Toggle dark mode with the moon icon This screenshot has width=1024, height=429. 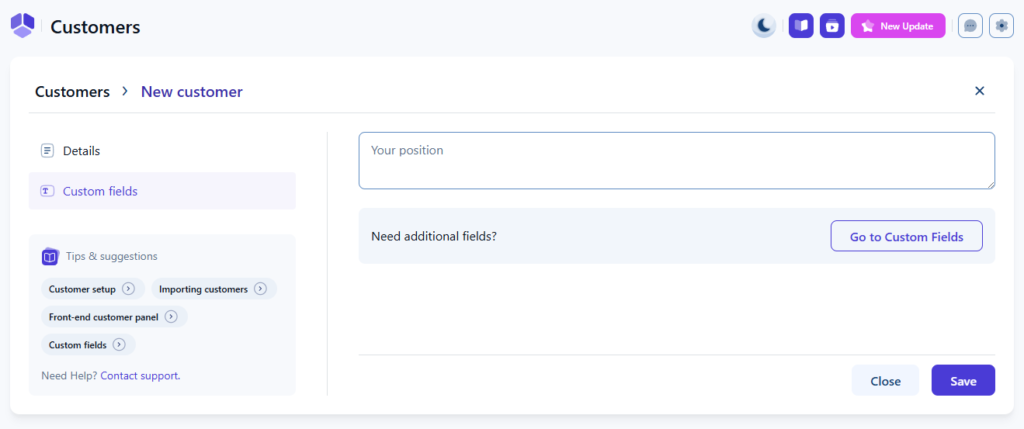tap(764, 26)
